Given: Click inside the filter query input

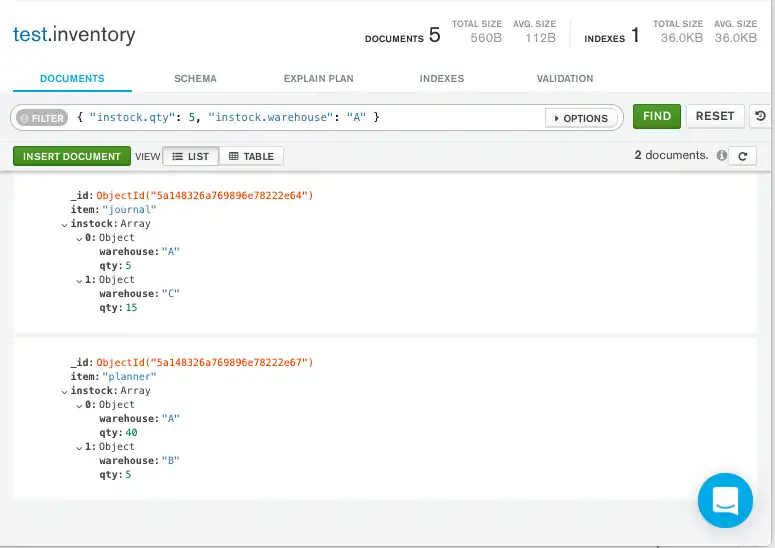Looking at the screenshot, I should [x=300, y=118].
